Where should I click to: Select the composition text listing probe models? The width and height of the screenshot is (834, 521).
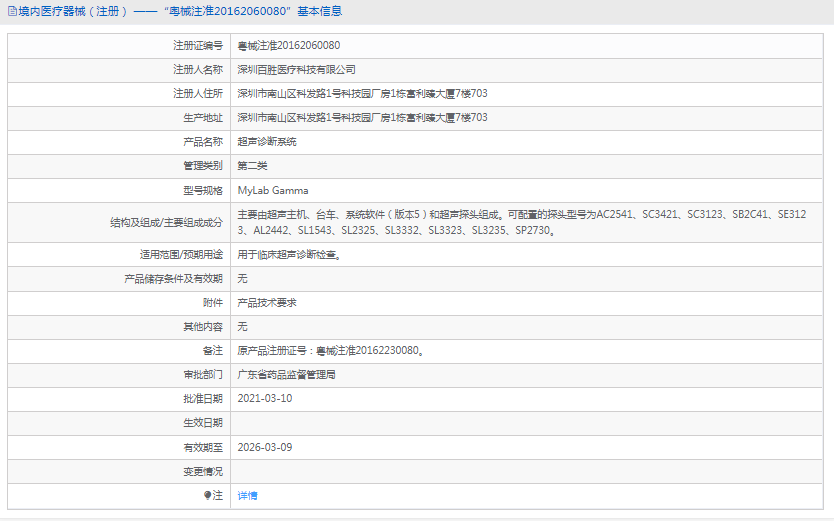click(x=522, y=222)
